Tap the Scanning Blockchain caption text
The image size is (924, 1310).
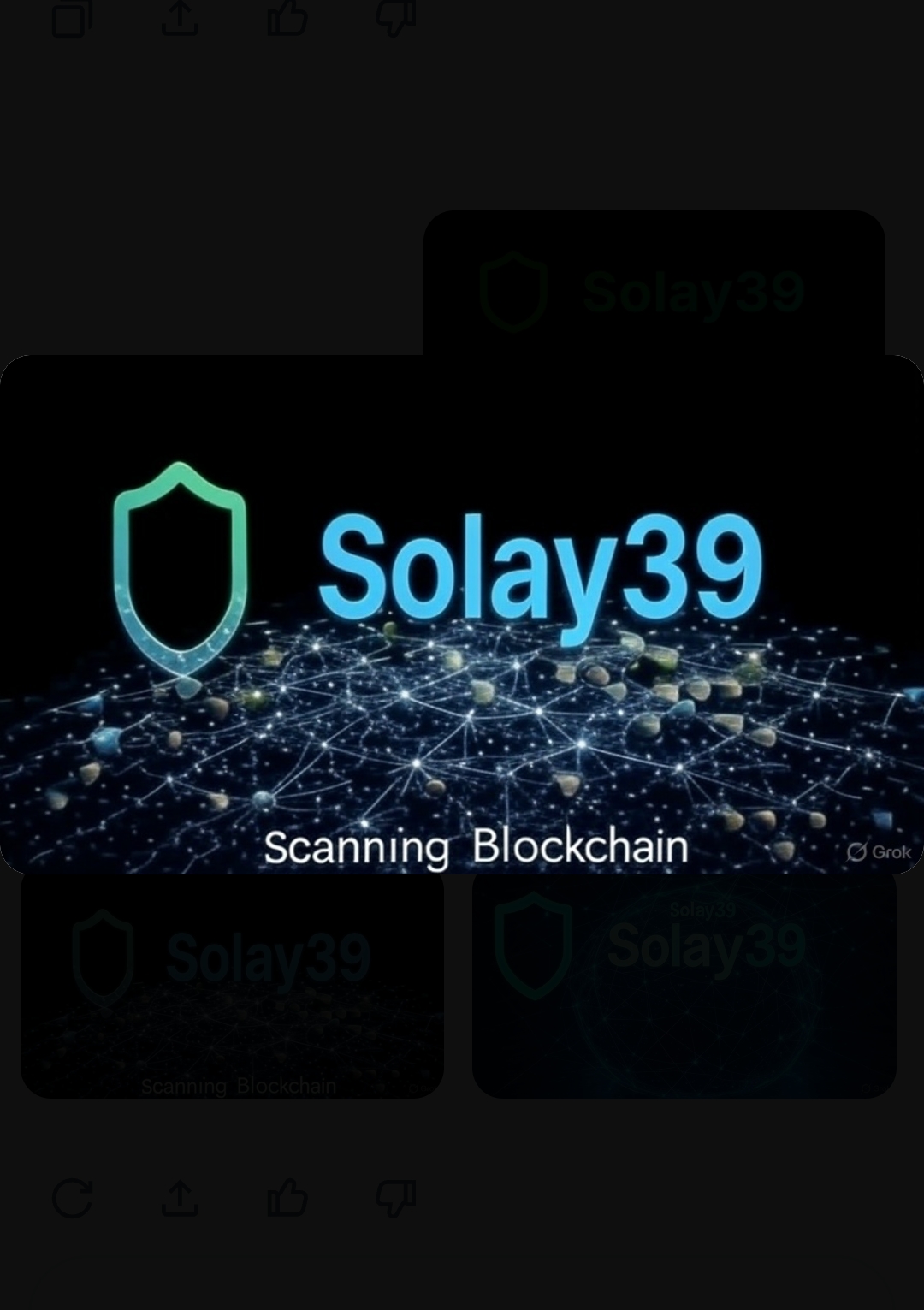(476, 847)
